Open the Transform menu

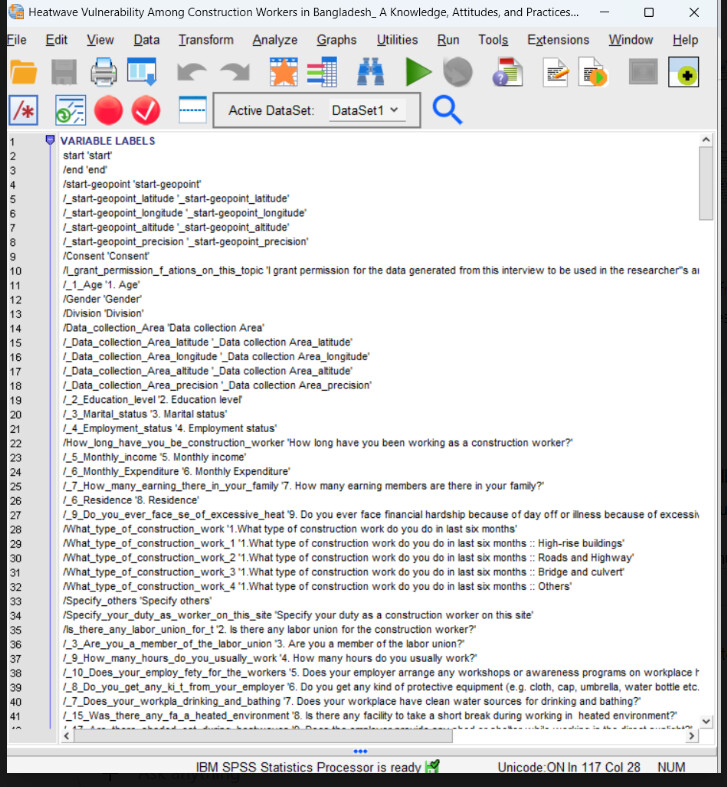[x=205, y=40]
